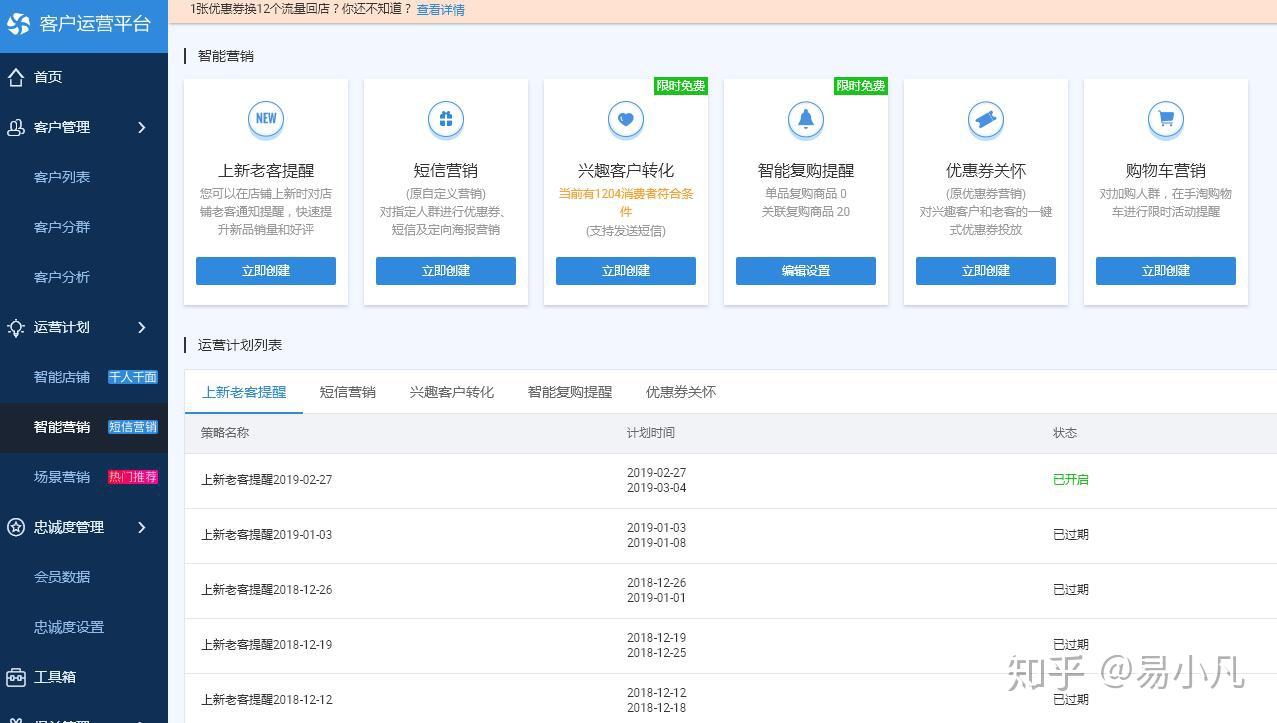Open 客户列表 in the sidebar
Screen dimensions: 1277x723
pos(62,177)
